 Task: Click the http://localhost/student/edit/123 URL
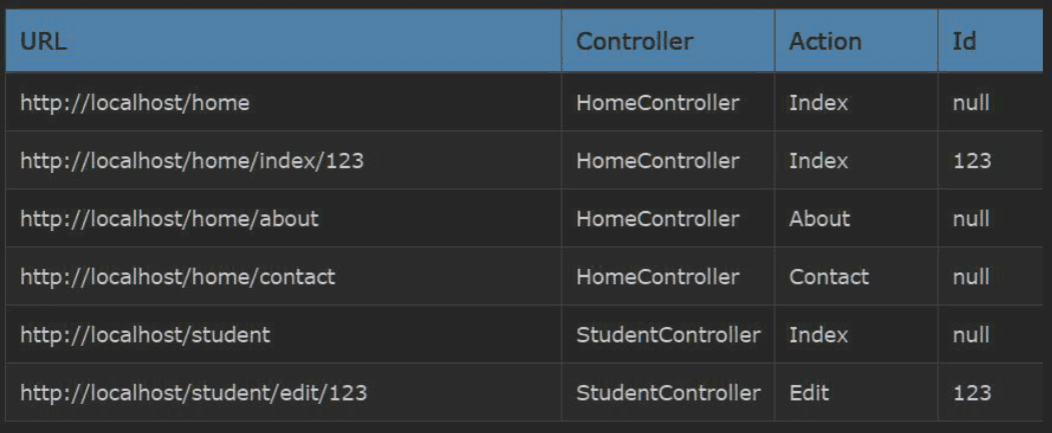point(193,393)
